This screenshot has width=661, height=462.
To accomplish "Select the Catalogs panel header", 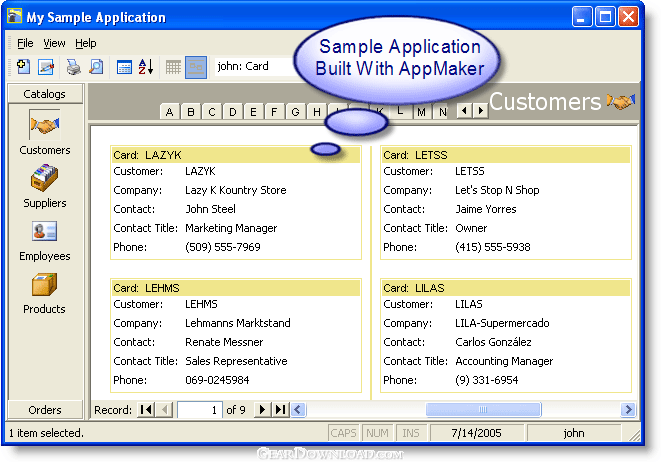I will click(45, 94).
